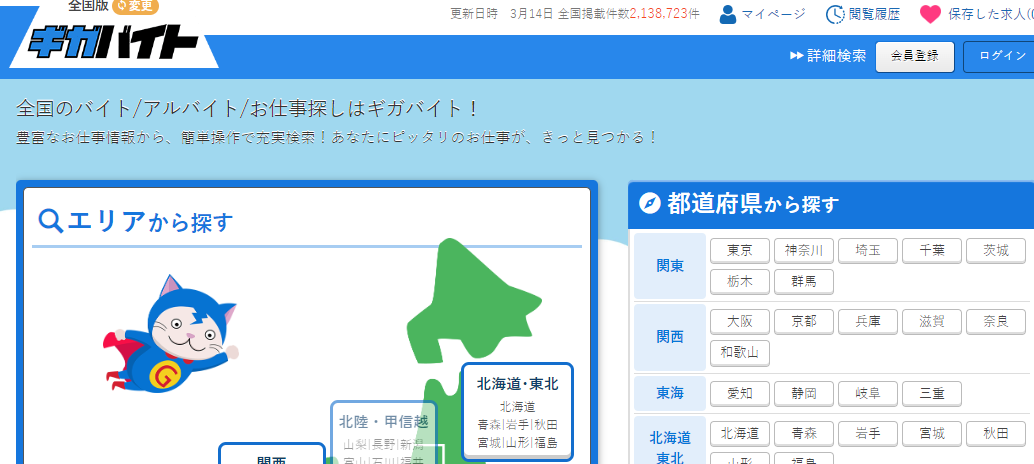
Task: Open マイページ via the person icon
Action: pos(728,14)
